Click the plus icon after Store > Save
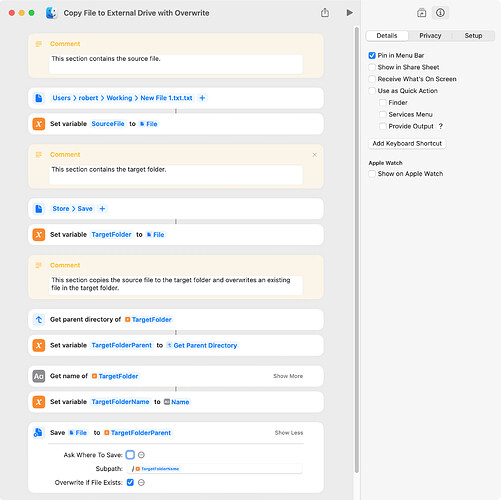The height and width of the screenshot is (500, 501). click(x=102, y=209)
